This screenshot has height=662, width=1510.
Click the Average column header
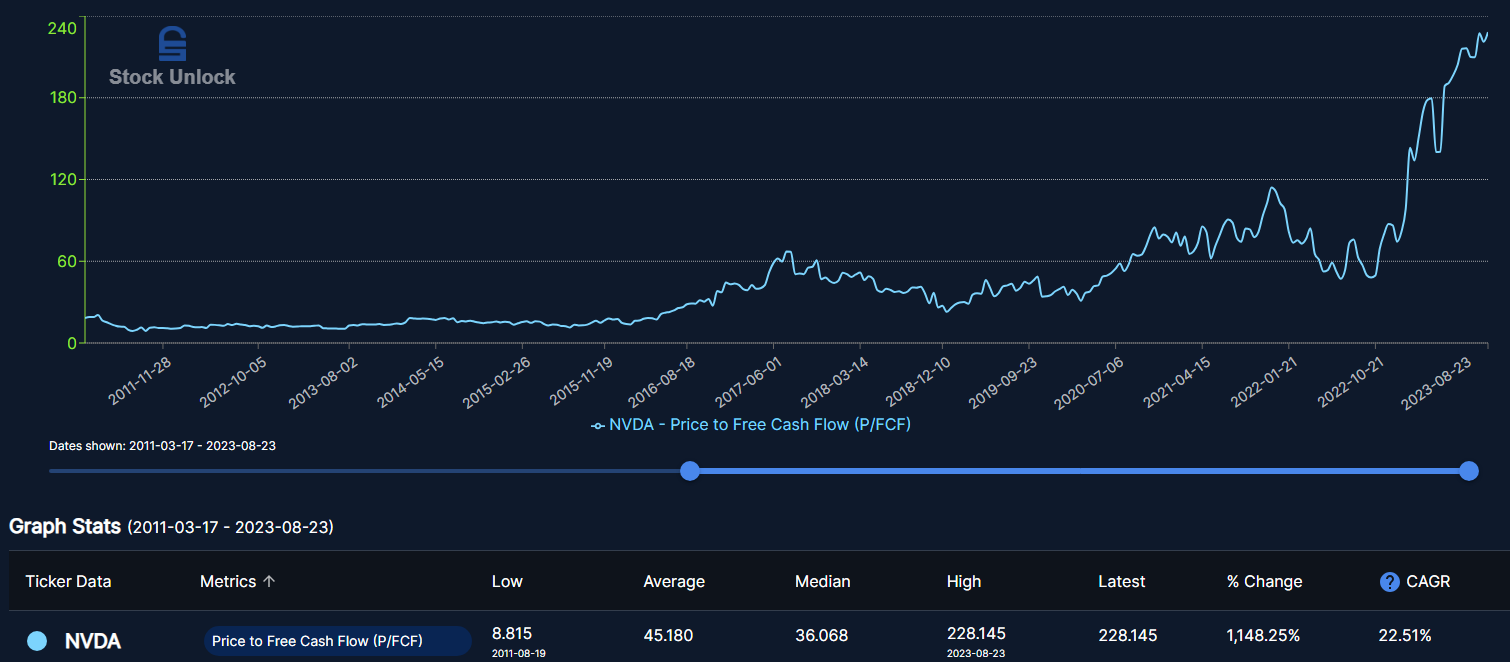click(x=674, y=581)
